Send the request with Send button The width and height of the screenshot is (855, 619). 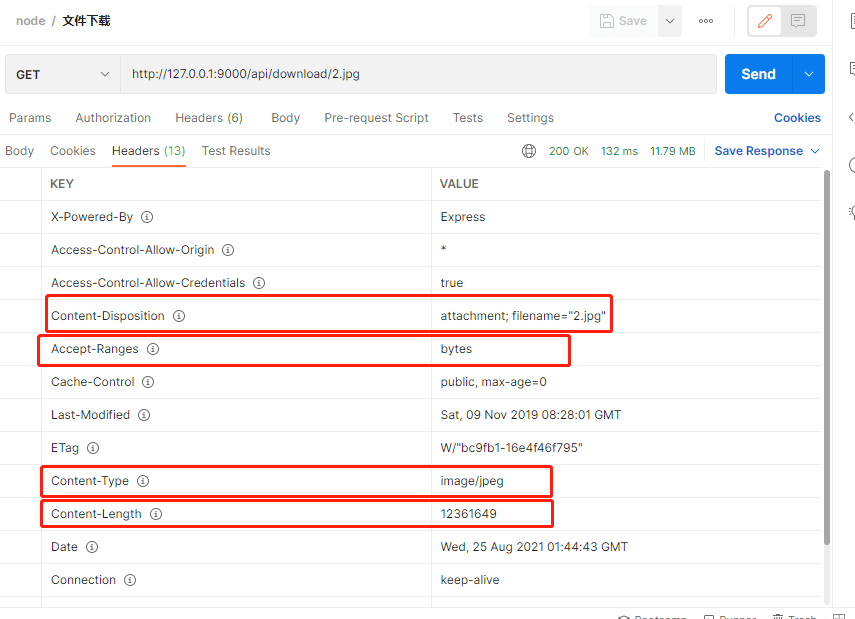tap(758, 74)
